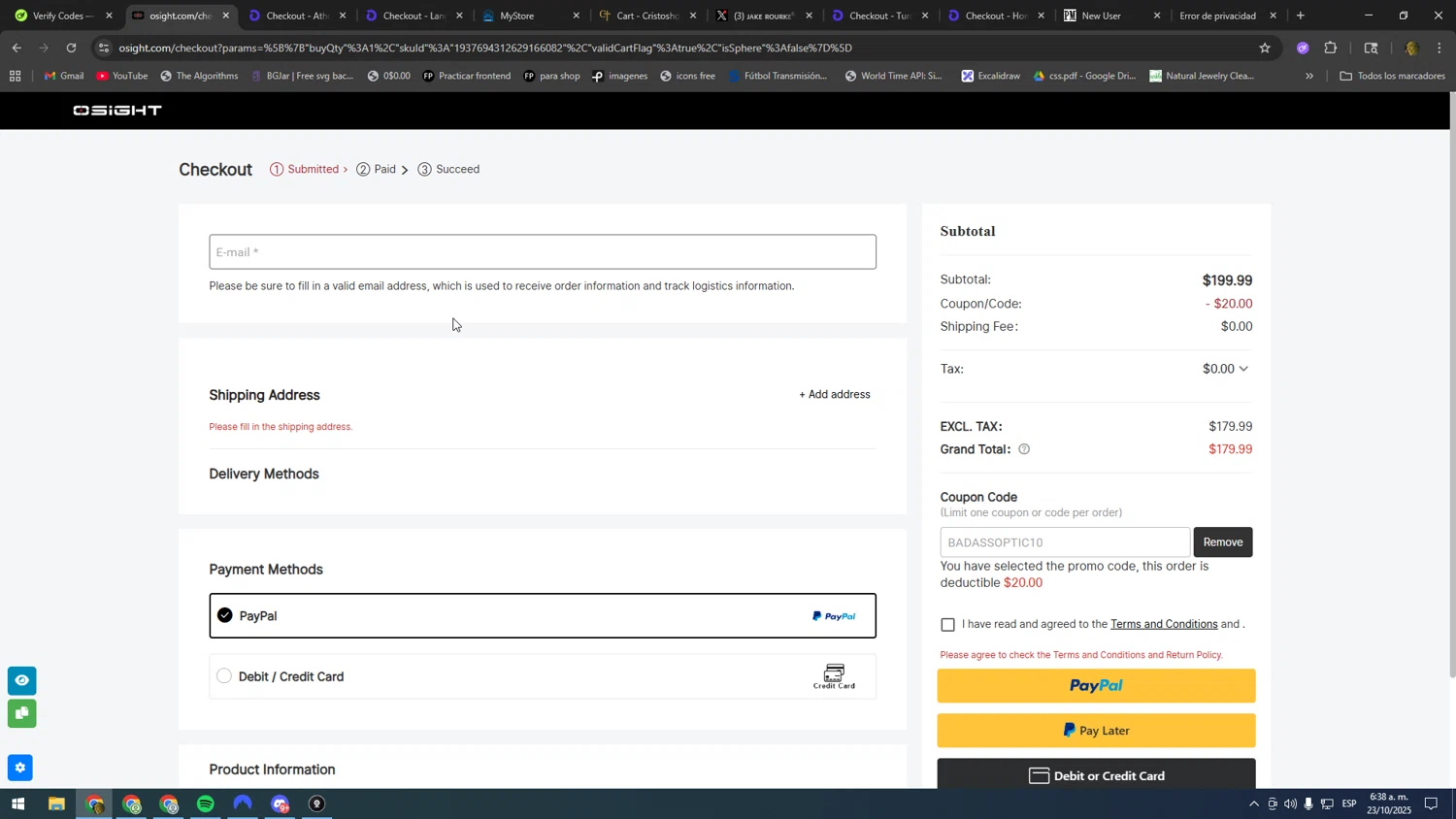Image resolution: width=1456 pixels, height=819 pixels.
Task: Switch to the MyStore tab
Action: (533, 16)
